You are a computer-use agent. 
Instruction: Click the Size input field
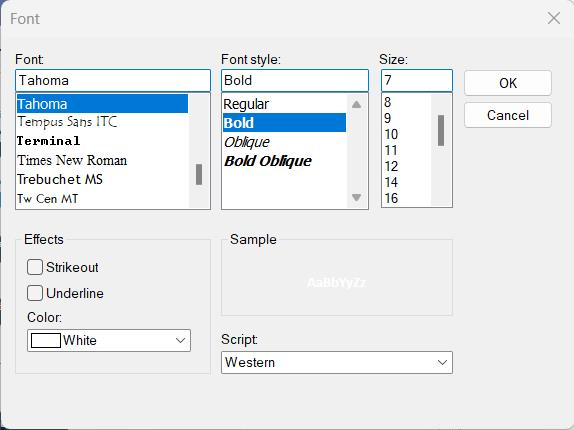tap(417, 81)
